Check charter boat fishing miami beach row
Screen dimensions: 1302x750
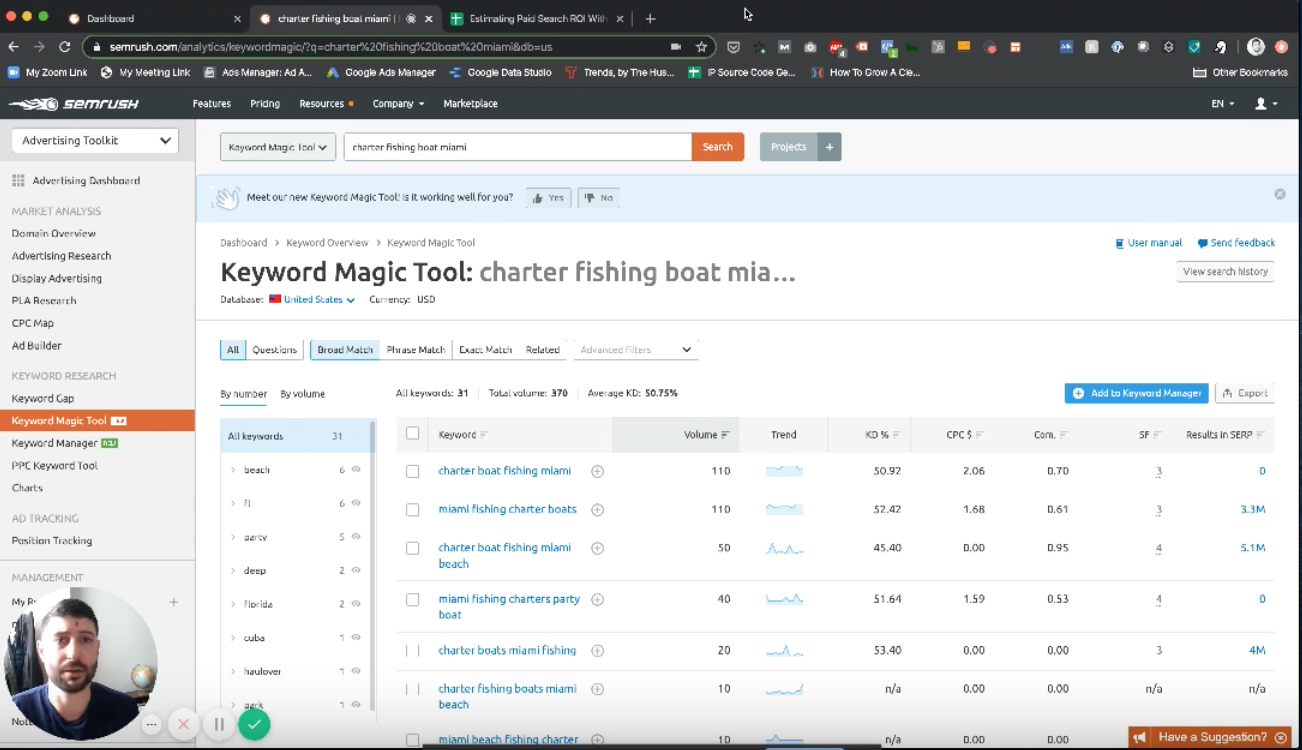[x=412, y=548]
